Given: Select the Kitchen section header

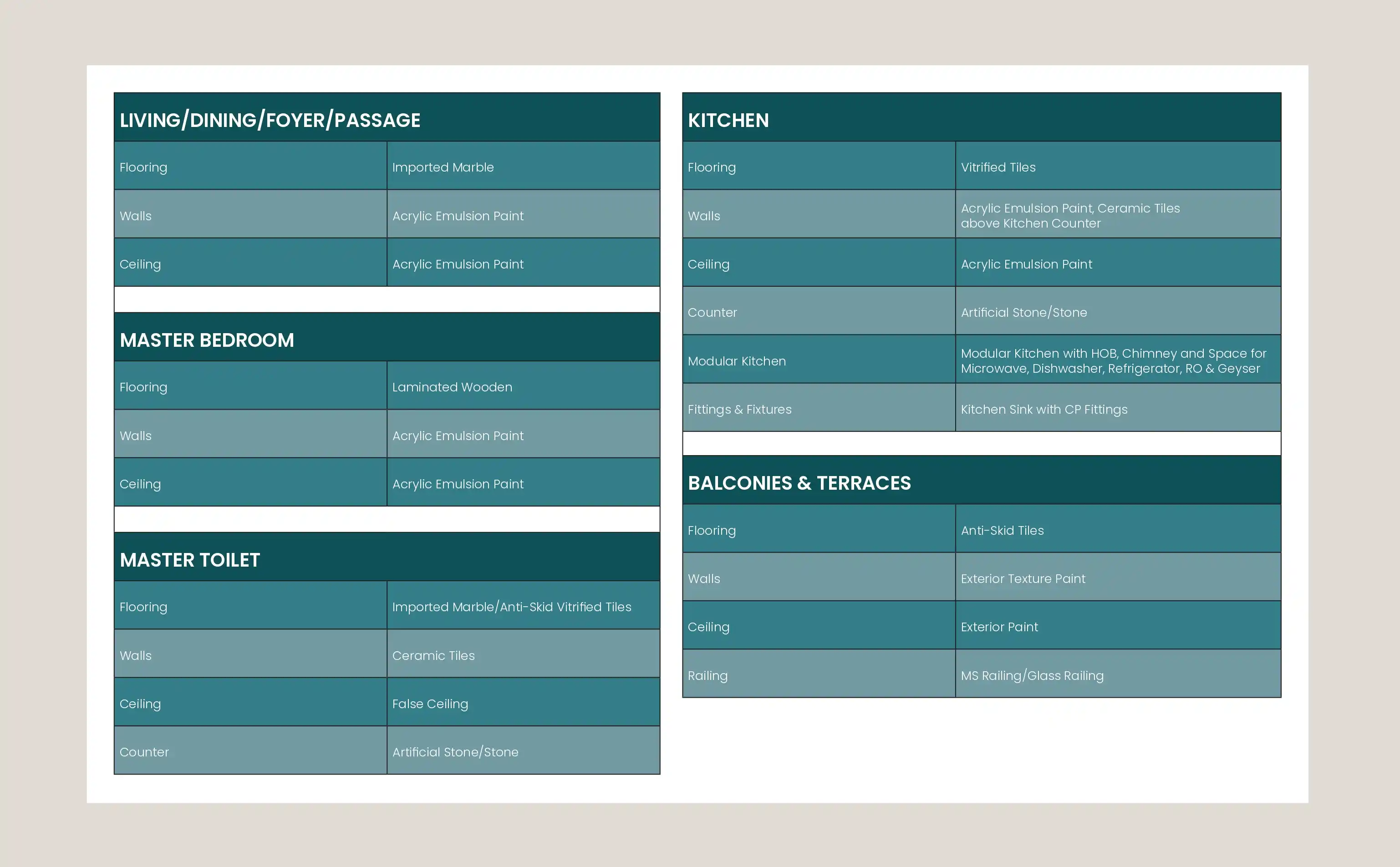Looking at the screenshot, I should tap(728, 121).
